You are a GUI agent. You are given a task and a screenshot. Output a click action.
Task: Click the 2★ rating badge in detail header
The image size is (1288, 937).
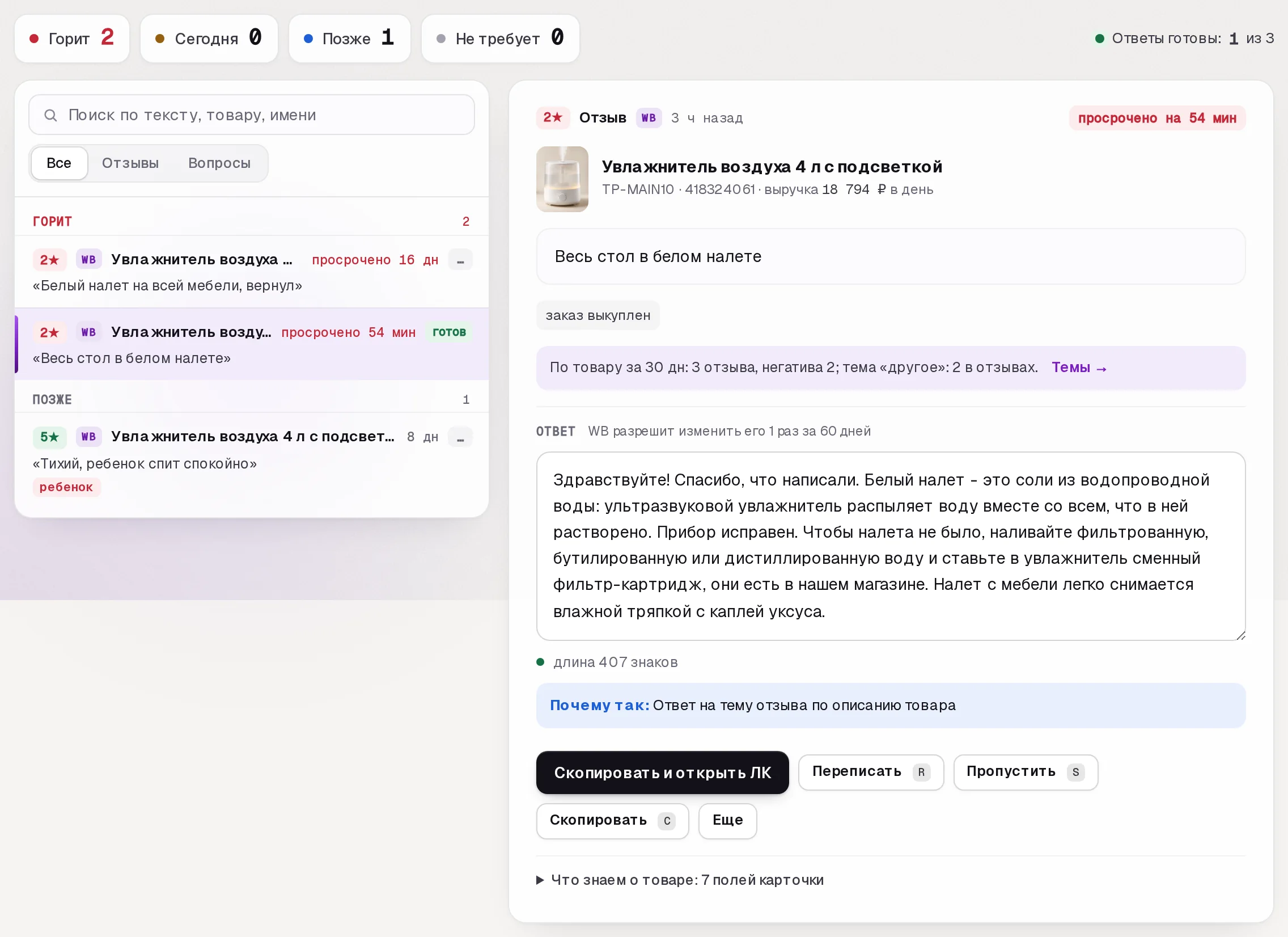point(553,117)
